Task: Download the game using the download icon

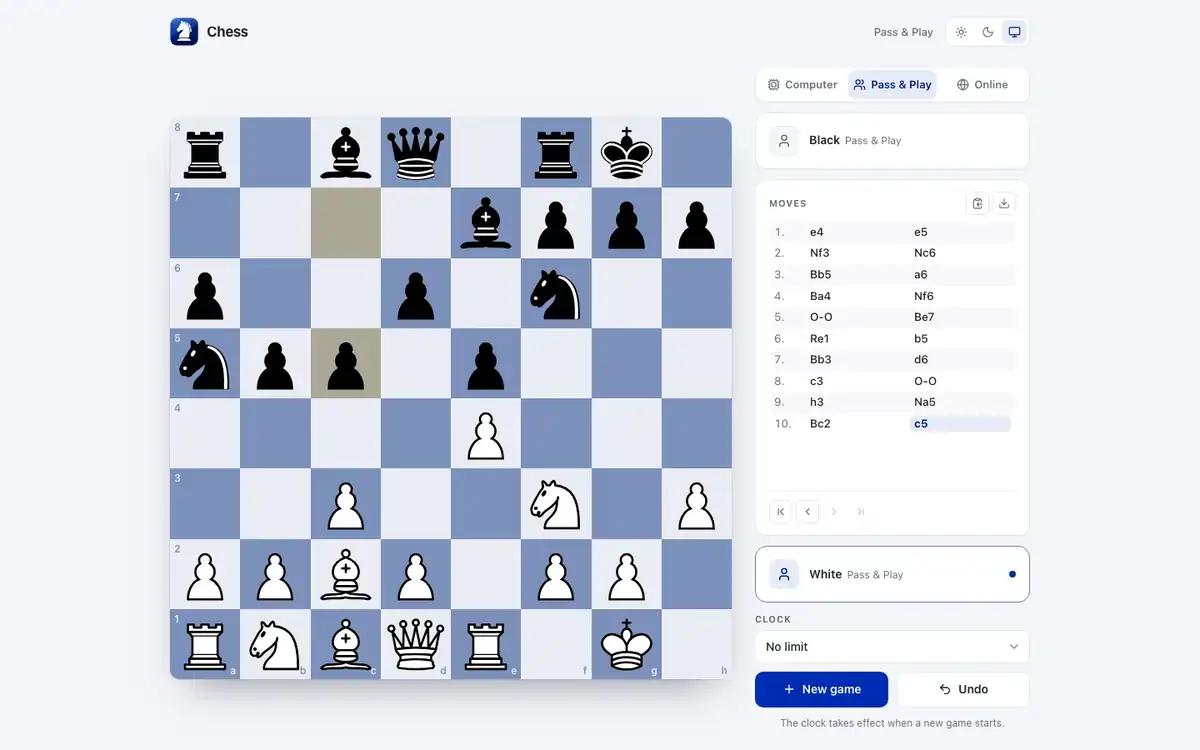Action: coord(1005,203)
